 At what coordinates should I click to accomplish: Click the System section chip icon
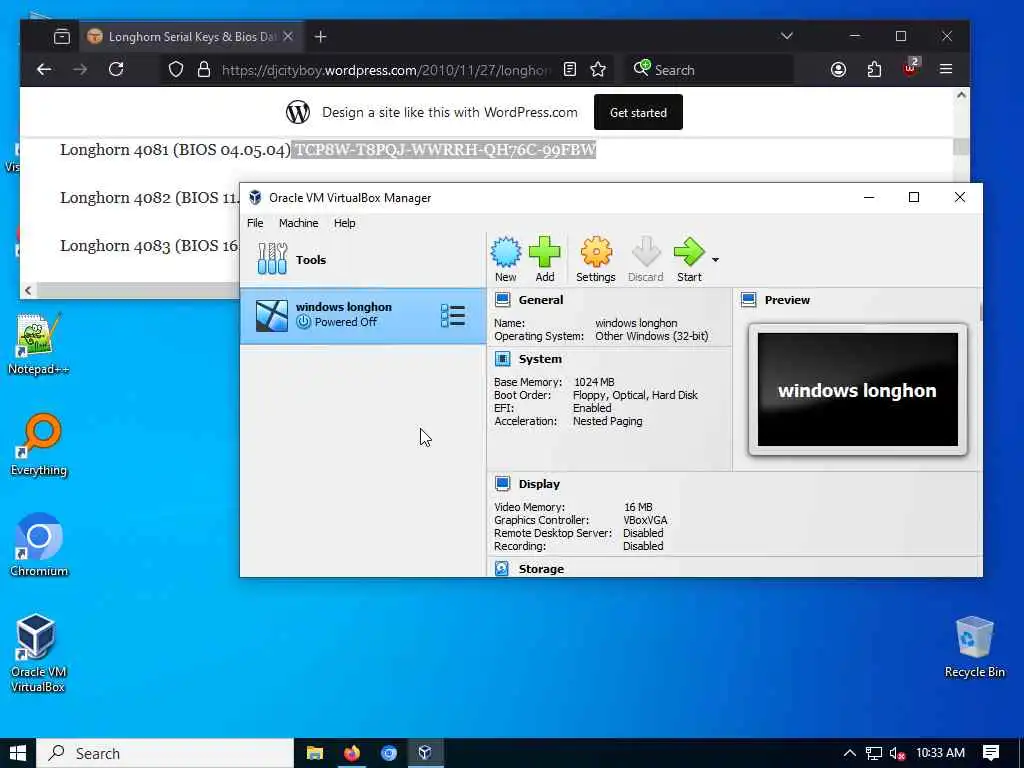[x=502, y=359]
